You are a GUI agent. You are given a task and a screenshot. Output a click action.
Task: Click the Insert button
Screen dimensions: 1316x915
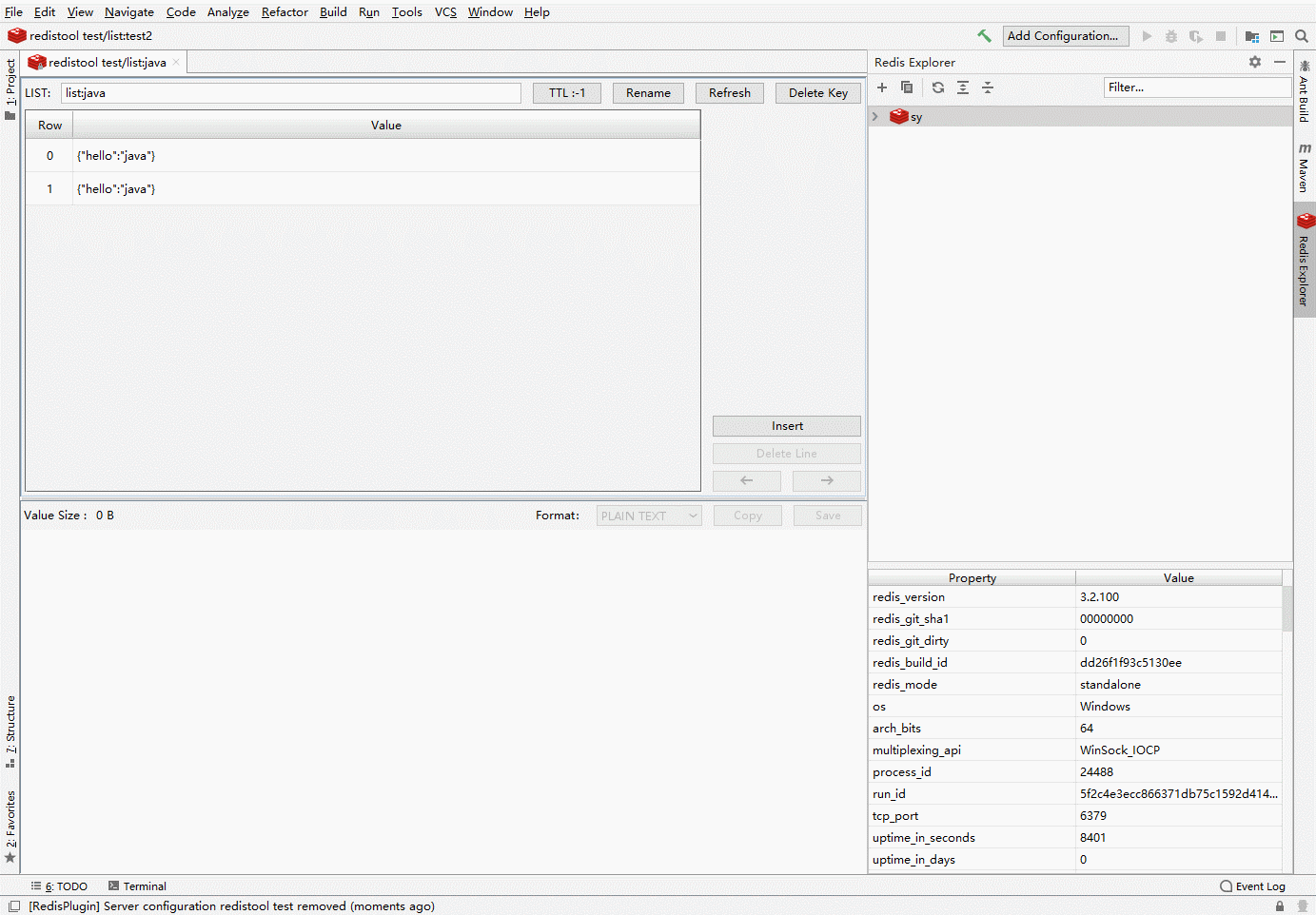tap(787, 426)
